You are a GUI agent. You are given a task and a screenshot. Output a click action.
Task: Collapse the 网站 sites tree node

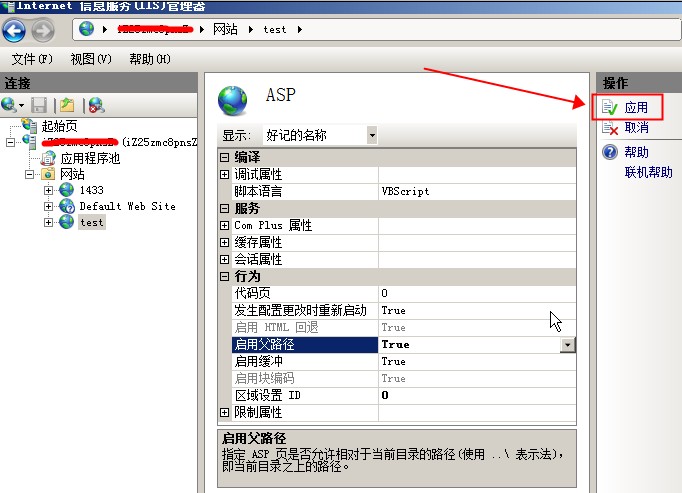(30, 174)
